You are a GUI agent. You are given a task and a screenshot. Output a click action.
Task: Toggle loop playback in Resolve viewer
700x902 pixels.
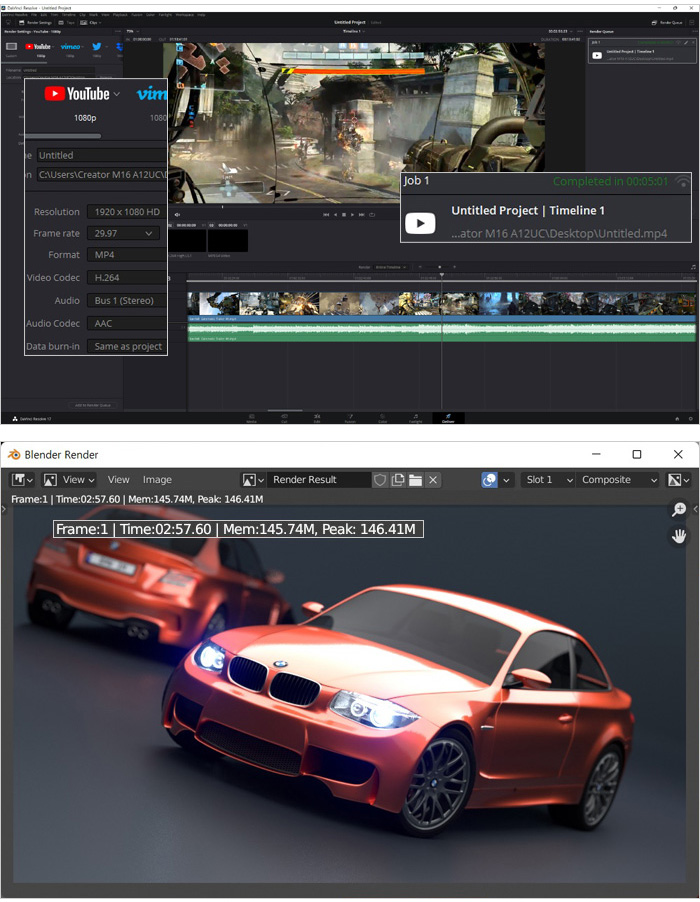tap(372, 215)
